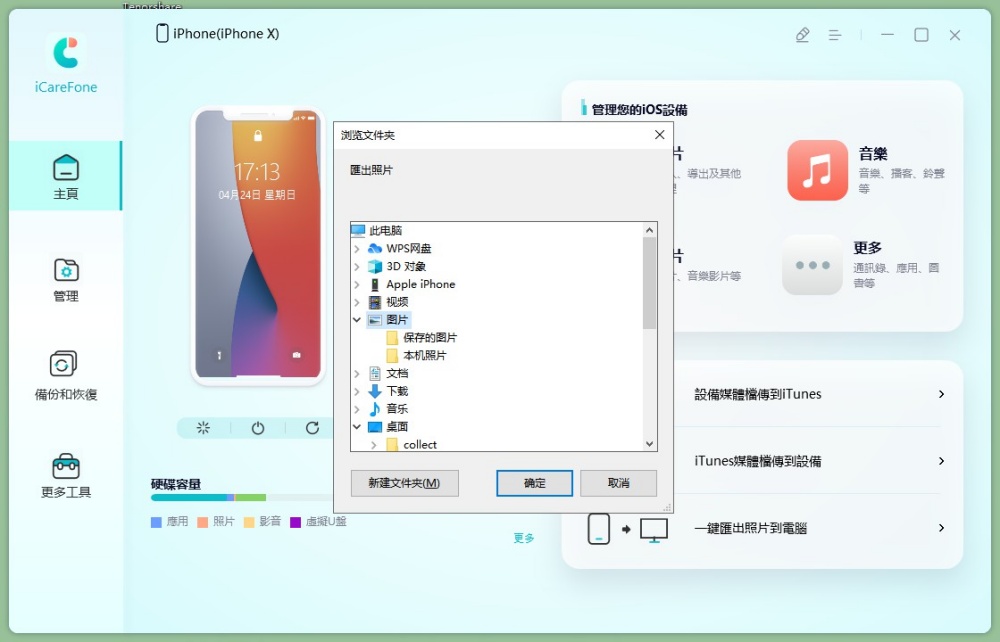Viewport: 1000px width, 642px height.
Task: Open the 更多 three-dots icon tile
Action: pyautogui.click(x=812, y=265)
